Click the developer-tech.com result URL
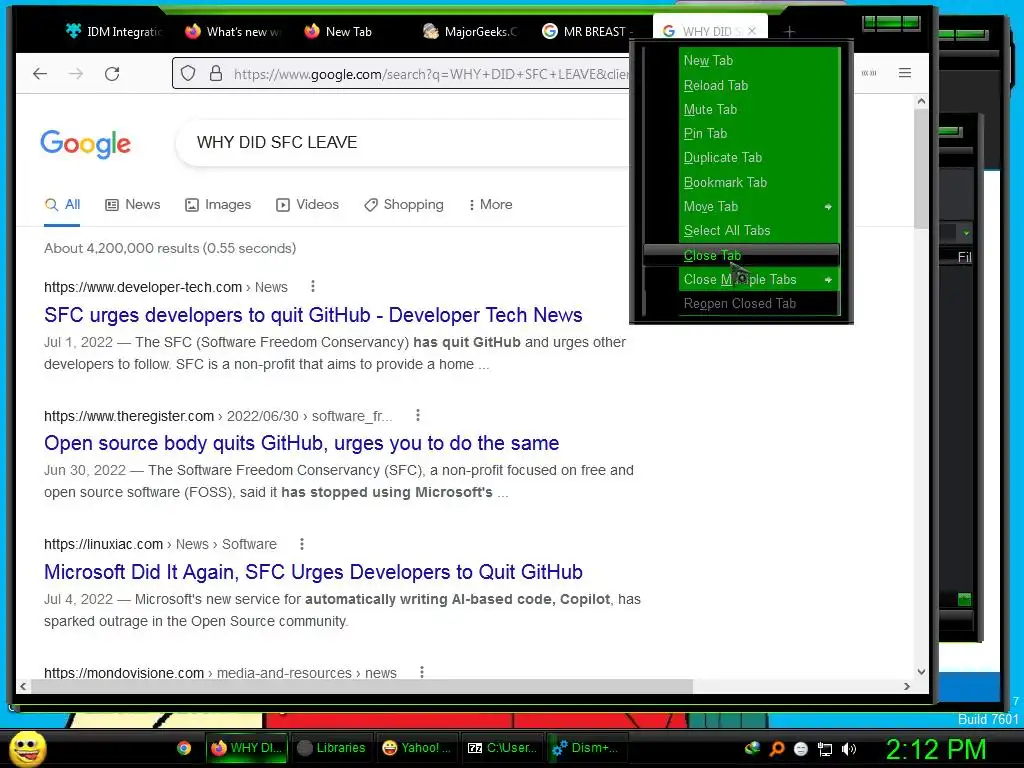 (166, 287)
